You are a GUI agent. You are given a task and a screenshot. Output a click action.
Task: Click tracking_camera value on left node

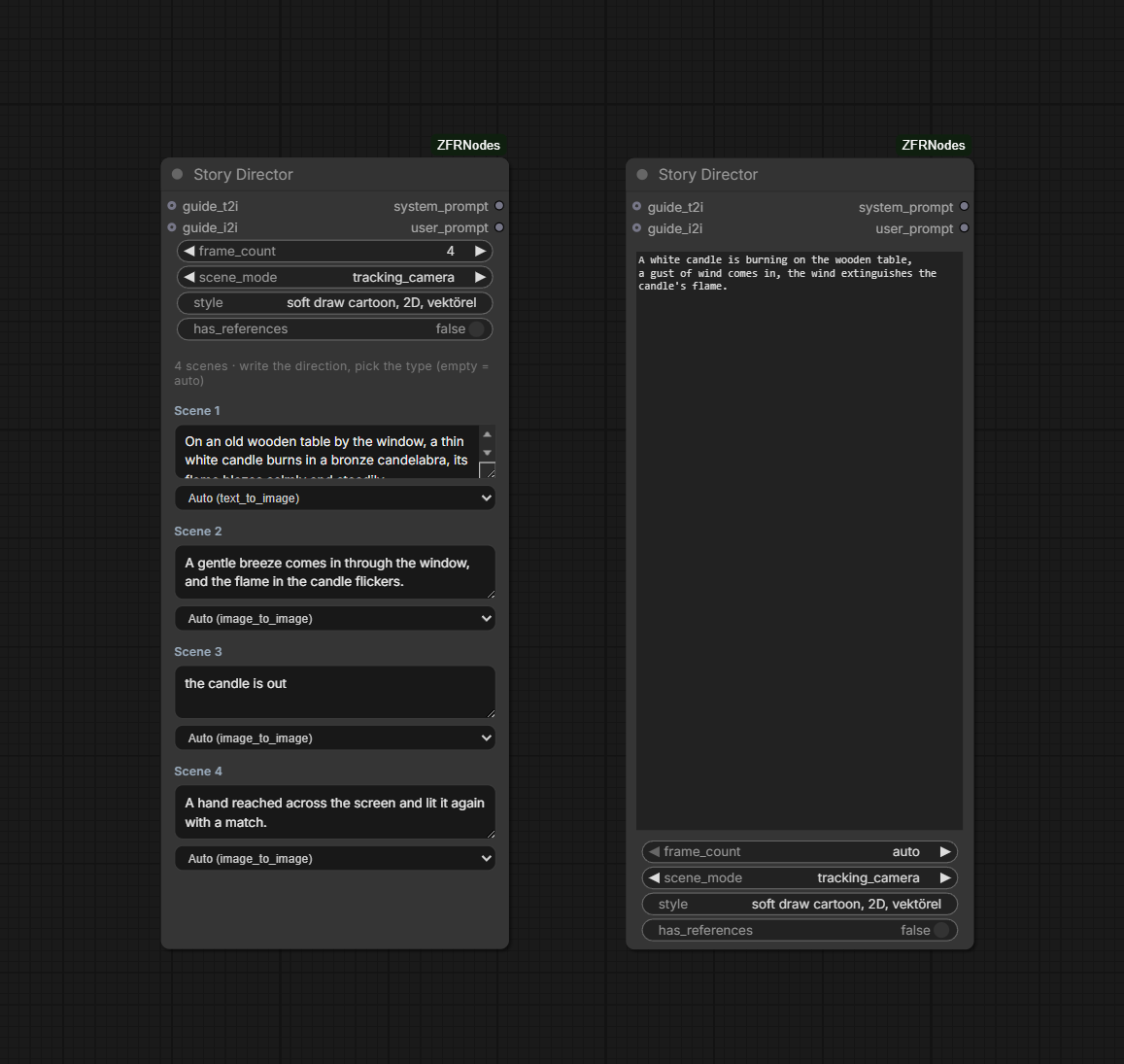coord(403,278)
